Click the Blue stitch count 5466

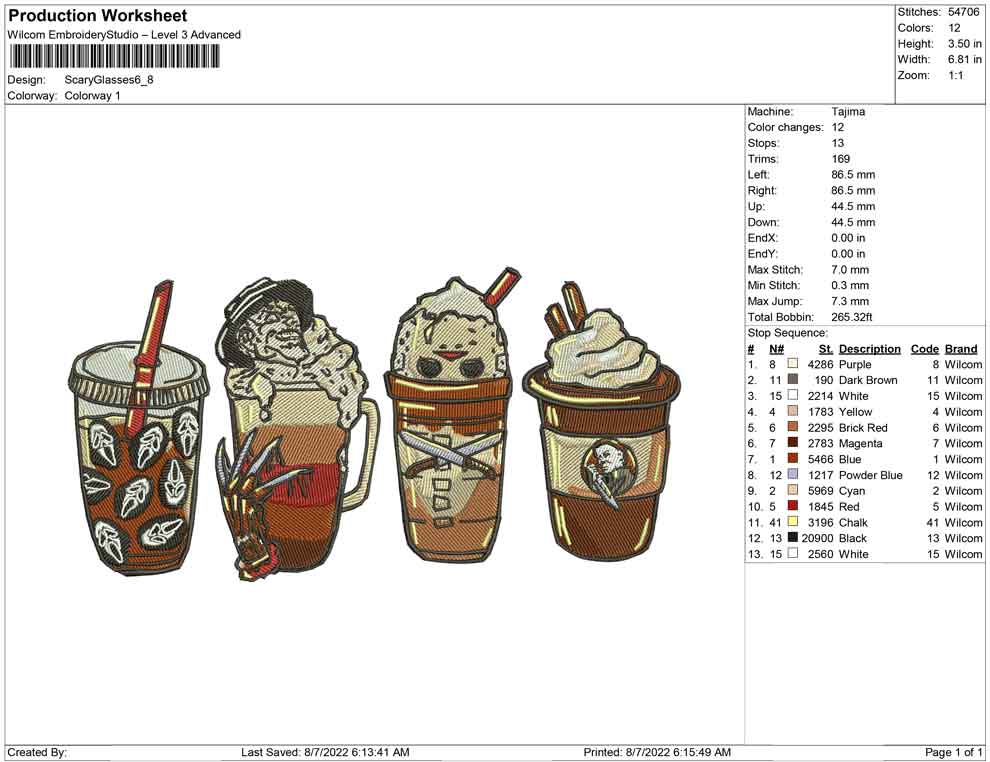tap(821, 459)
